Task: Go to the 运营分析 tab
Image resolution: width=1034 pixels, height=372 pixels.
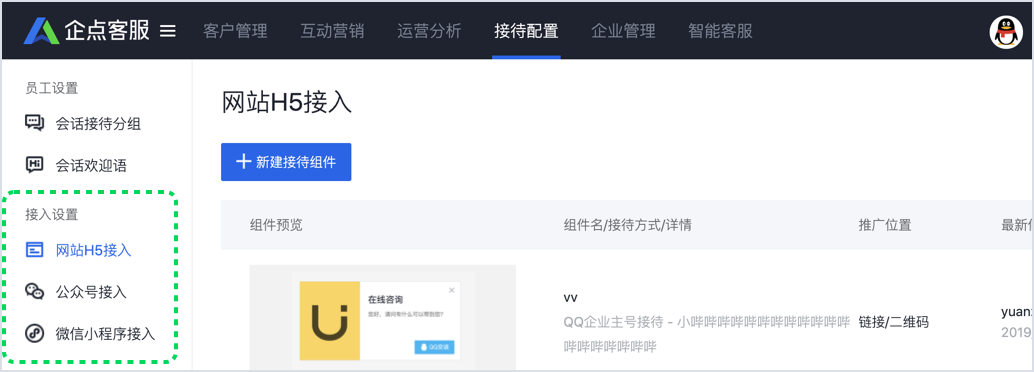Action: pyautogui.click(x=429, y=31)
